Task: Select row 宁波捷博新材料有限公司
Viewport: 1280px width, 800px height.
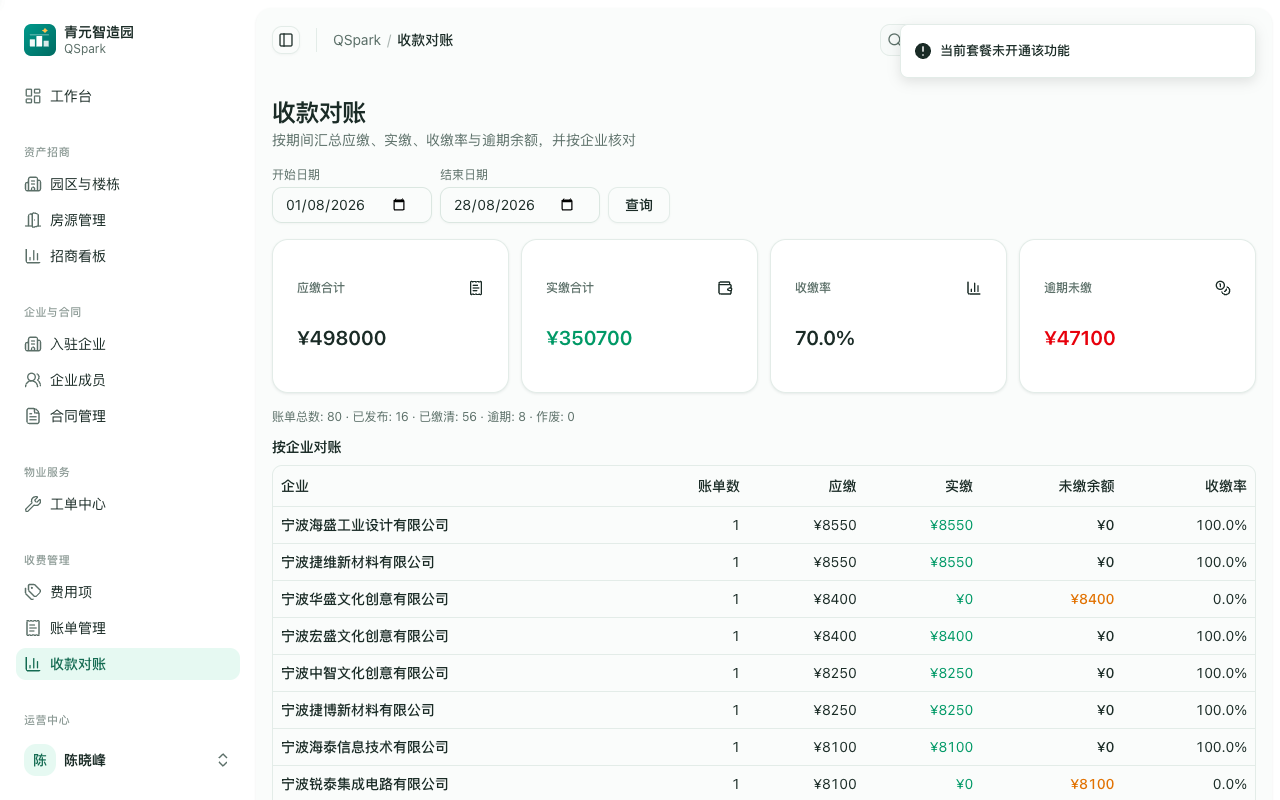Action: (764, 710)
